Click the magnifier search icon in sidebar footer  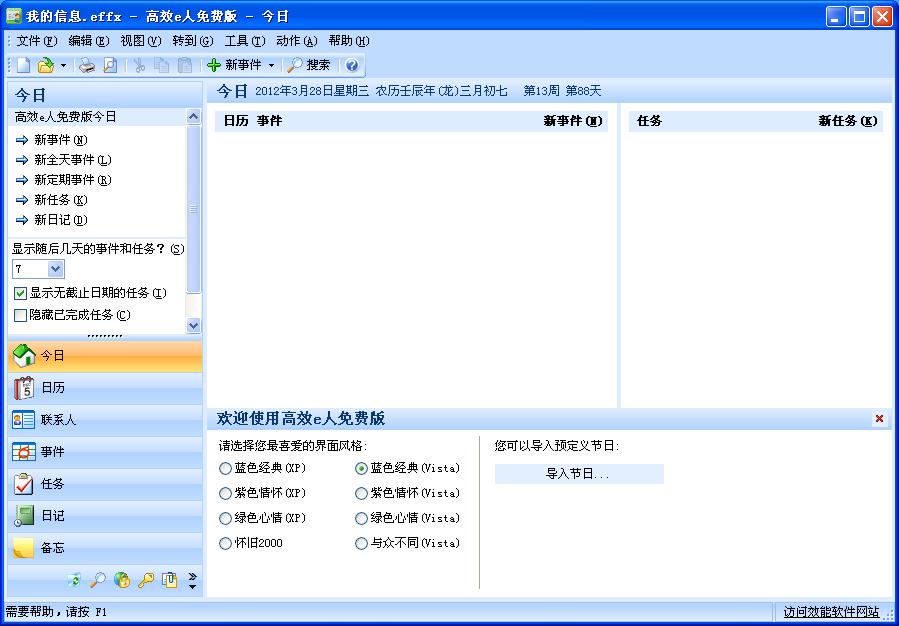click(97, 580)
